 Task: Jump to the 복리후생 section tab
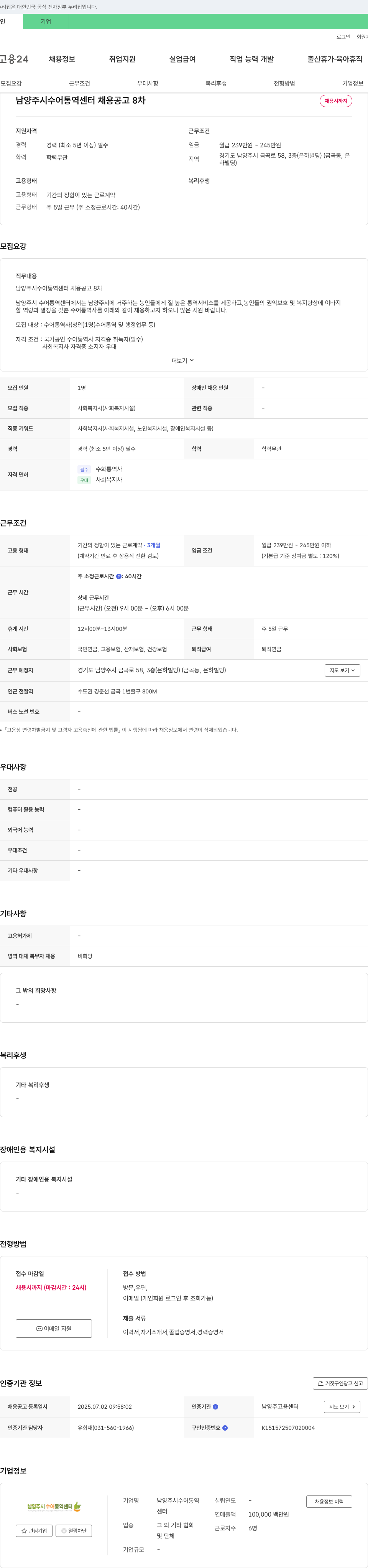(216, 83)
